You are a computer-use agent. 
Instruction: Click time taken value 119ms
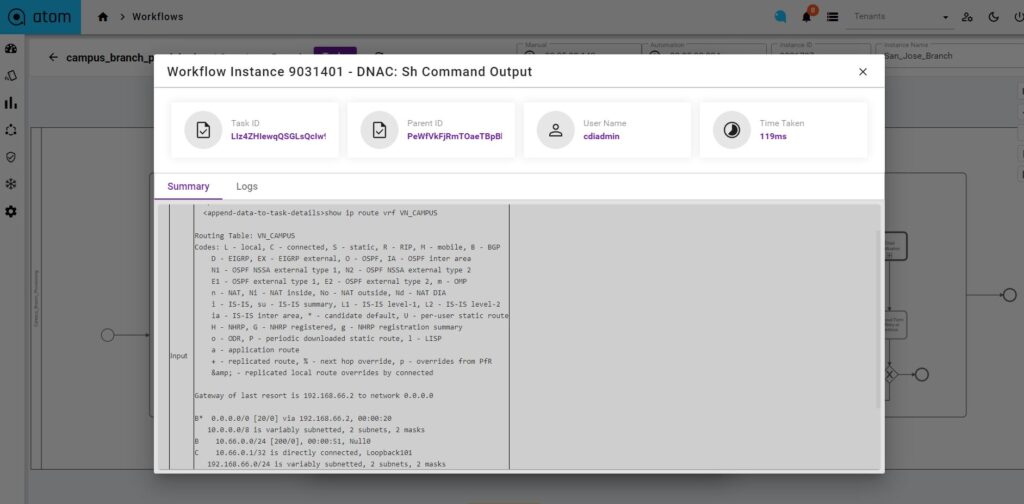click(773, 136)
